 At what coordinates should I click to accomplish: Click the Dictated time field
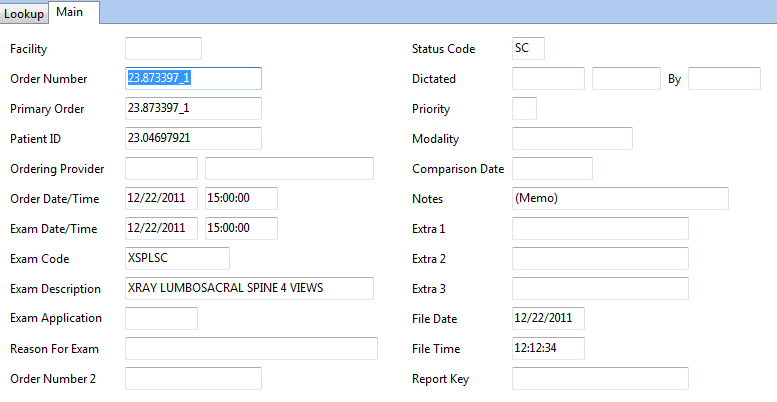click(x=626, y=78)
